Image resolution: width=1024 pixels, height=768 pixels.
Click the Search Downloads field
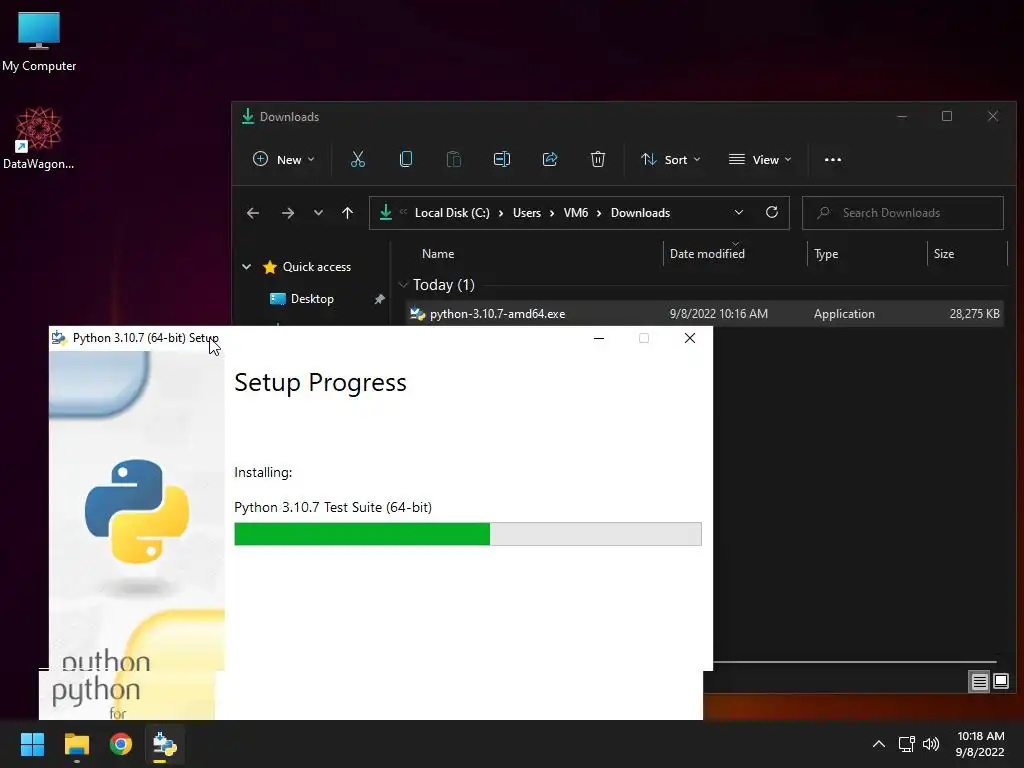click(x=903, y=213)
